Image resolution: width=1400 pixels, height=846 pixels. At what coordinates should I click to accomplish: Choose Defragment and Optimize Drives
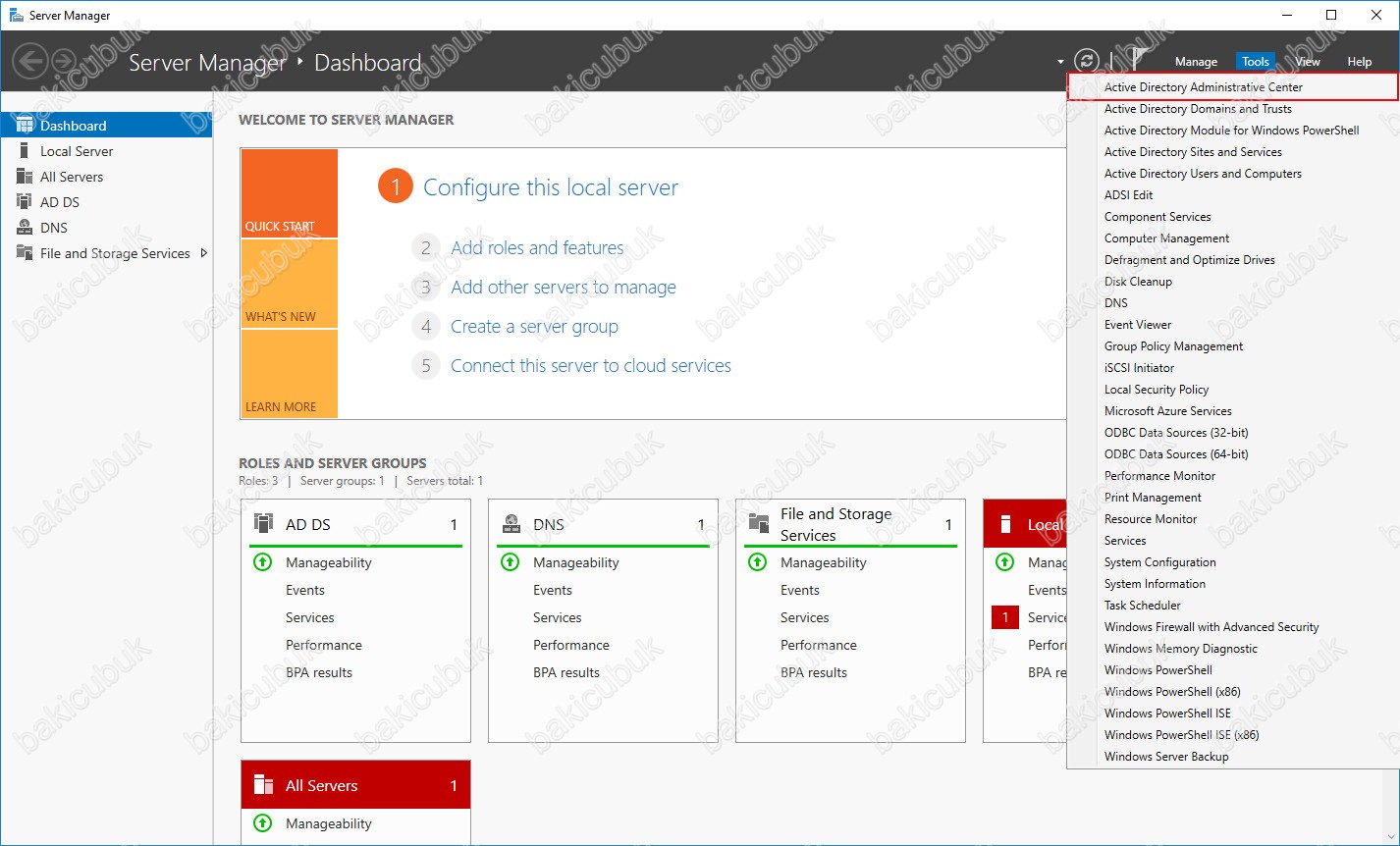click(1190, 260)
